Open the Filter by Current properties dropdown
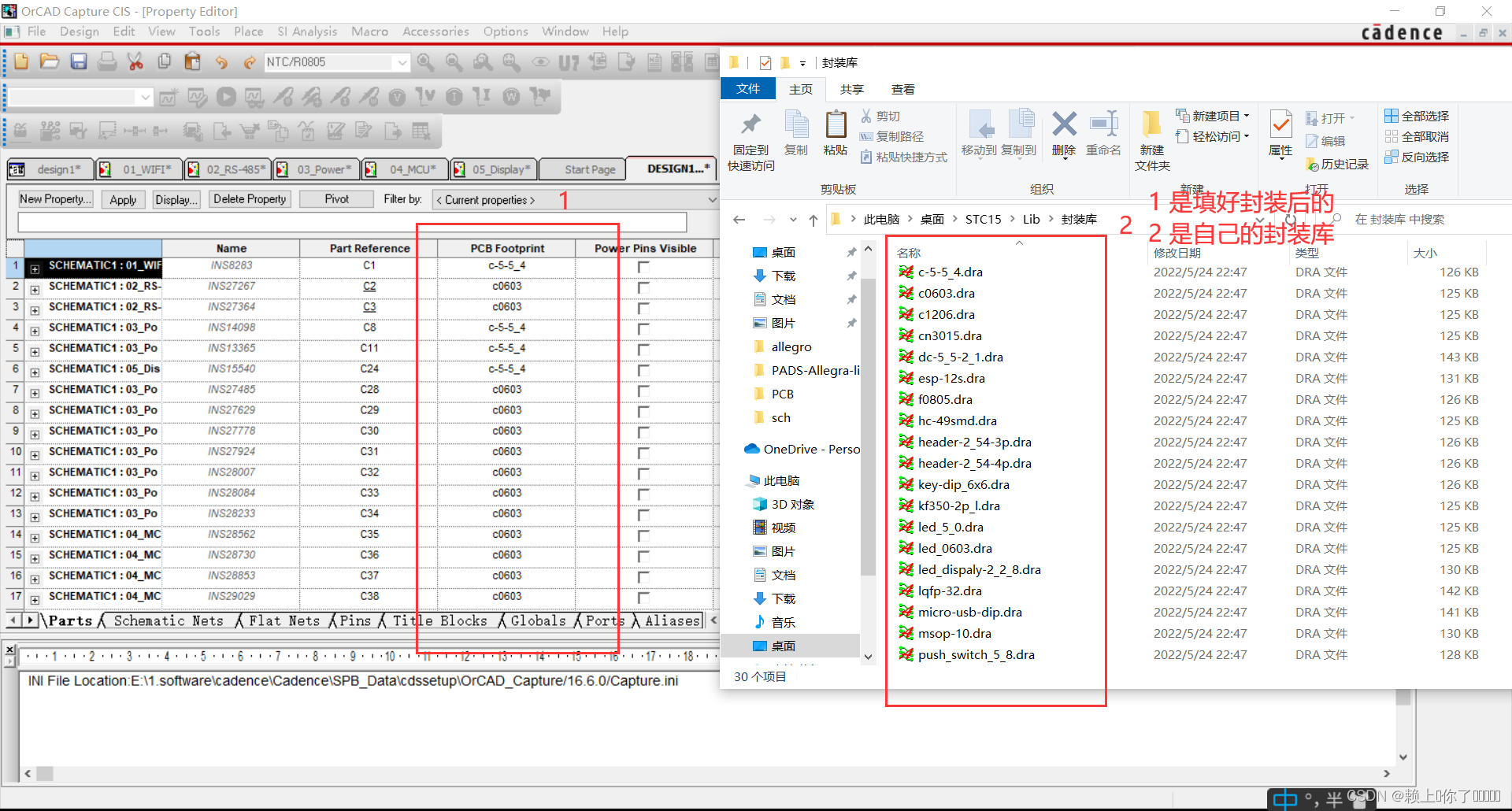The height and width of the screenshot is (811, 1512). (712, 200)
